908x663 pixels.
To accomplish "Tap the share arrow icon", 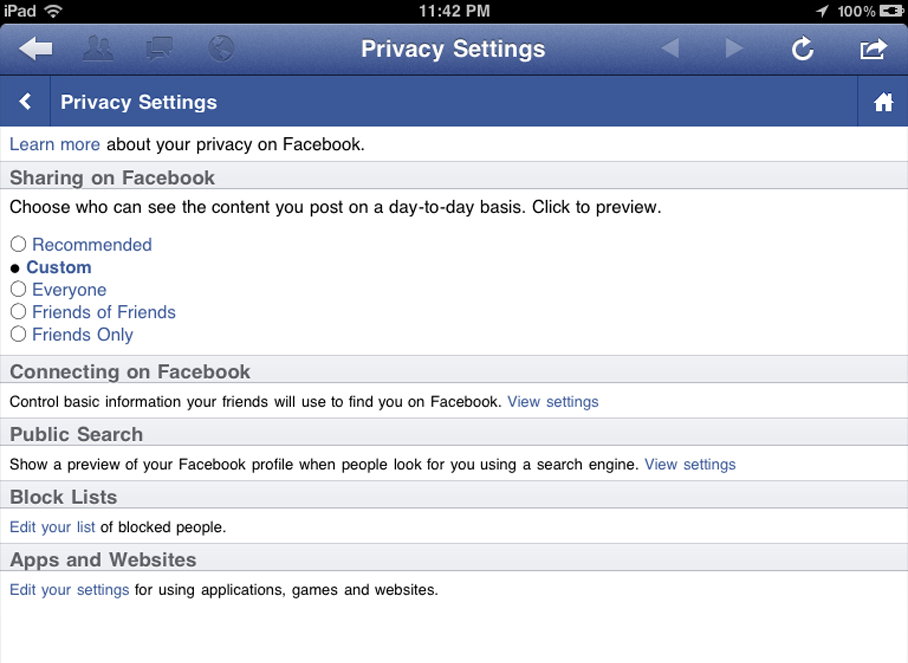I will (x=873, y=49).
